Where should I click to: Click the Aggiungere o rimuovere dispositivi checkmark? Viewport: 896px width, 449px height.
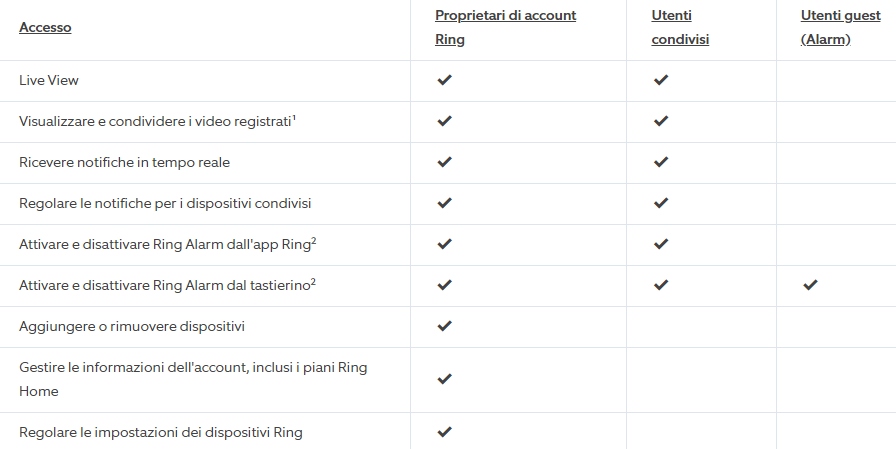[444, 326]
